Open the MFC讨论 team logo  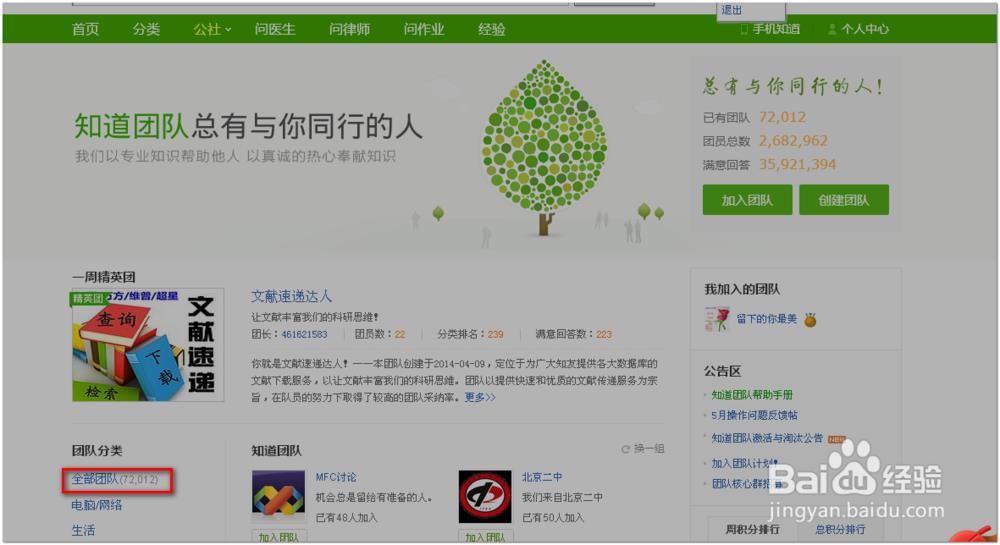(x=278, y=497)
